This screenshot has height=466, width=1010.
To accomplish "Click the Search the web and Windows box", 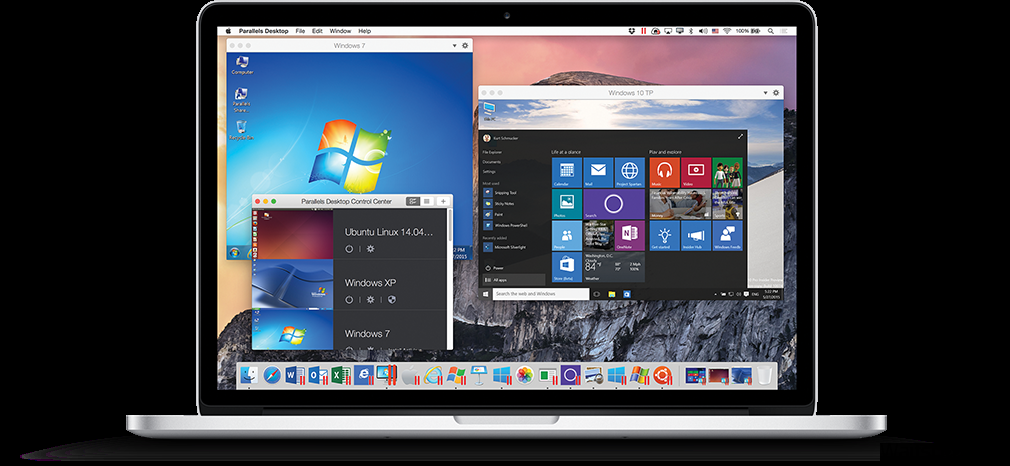I will pos(538,294).
